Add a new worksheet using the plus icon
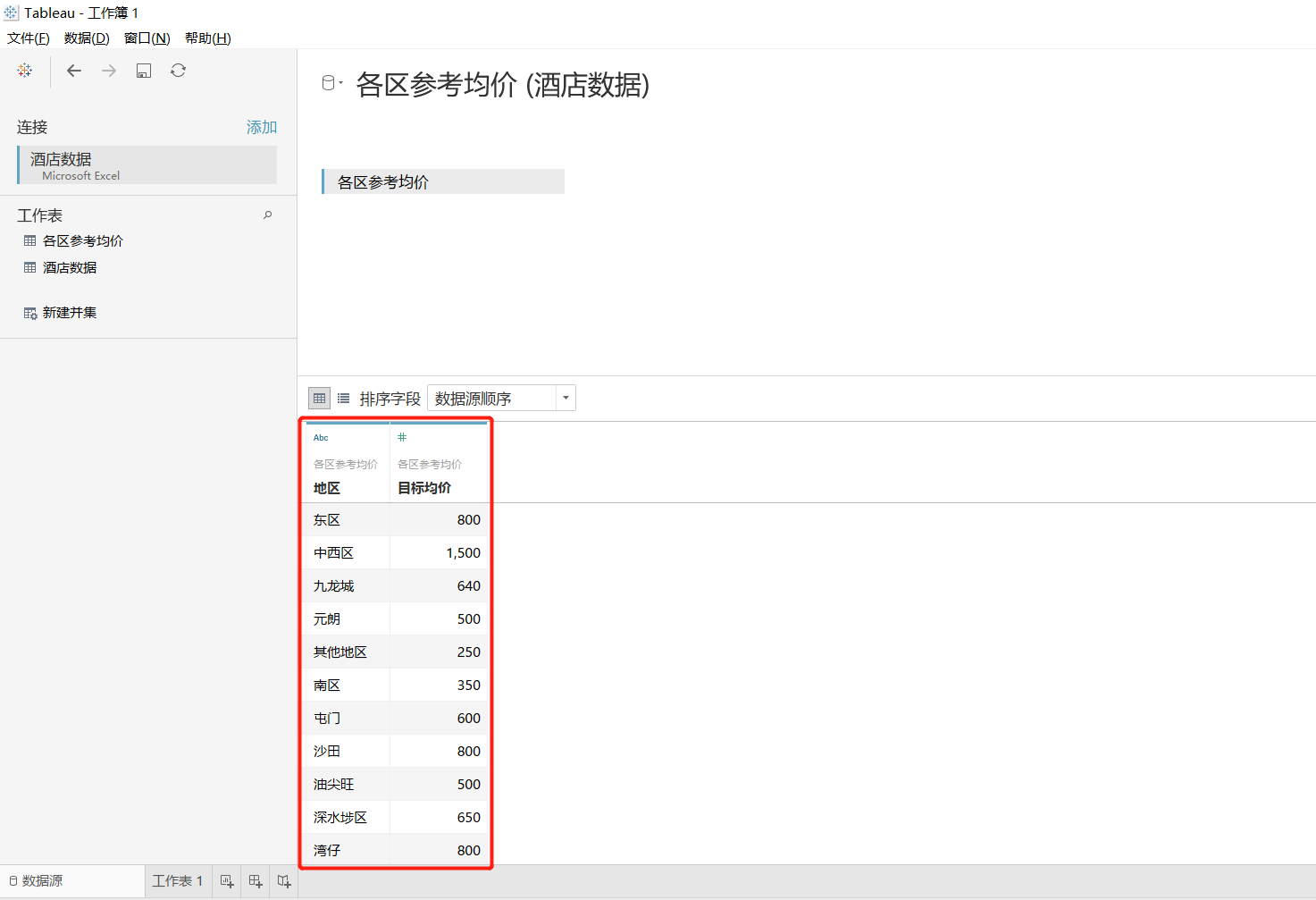Image resolution: width=1316 pixels, height=900 pixels. coord(226,881)
